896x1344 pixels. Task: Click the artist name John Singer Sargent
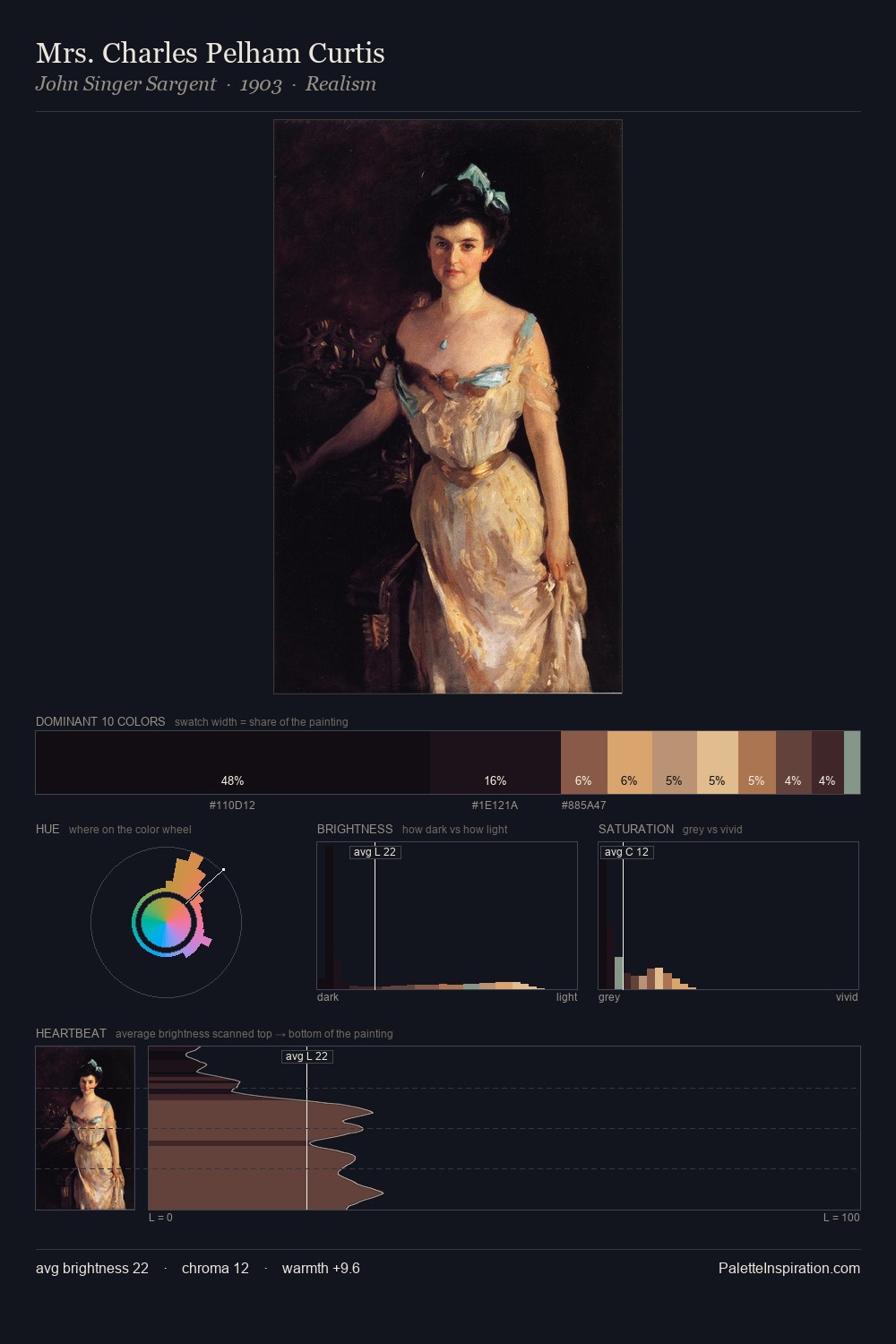(125, 84)
